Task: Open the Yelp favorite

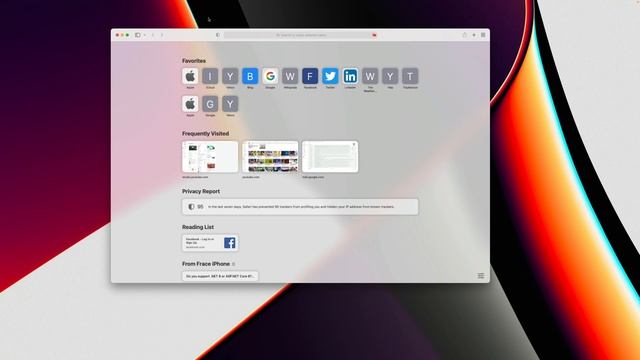Action: pyautogui.click(x=390, y=76)
